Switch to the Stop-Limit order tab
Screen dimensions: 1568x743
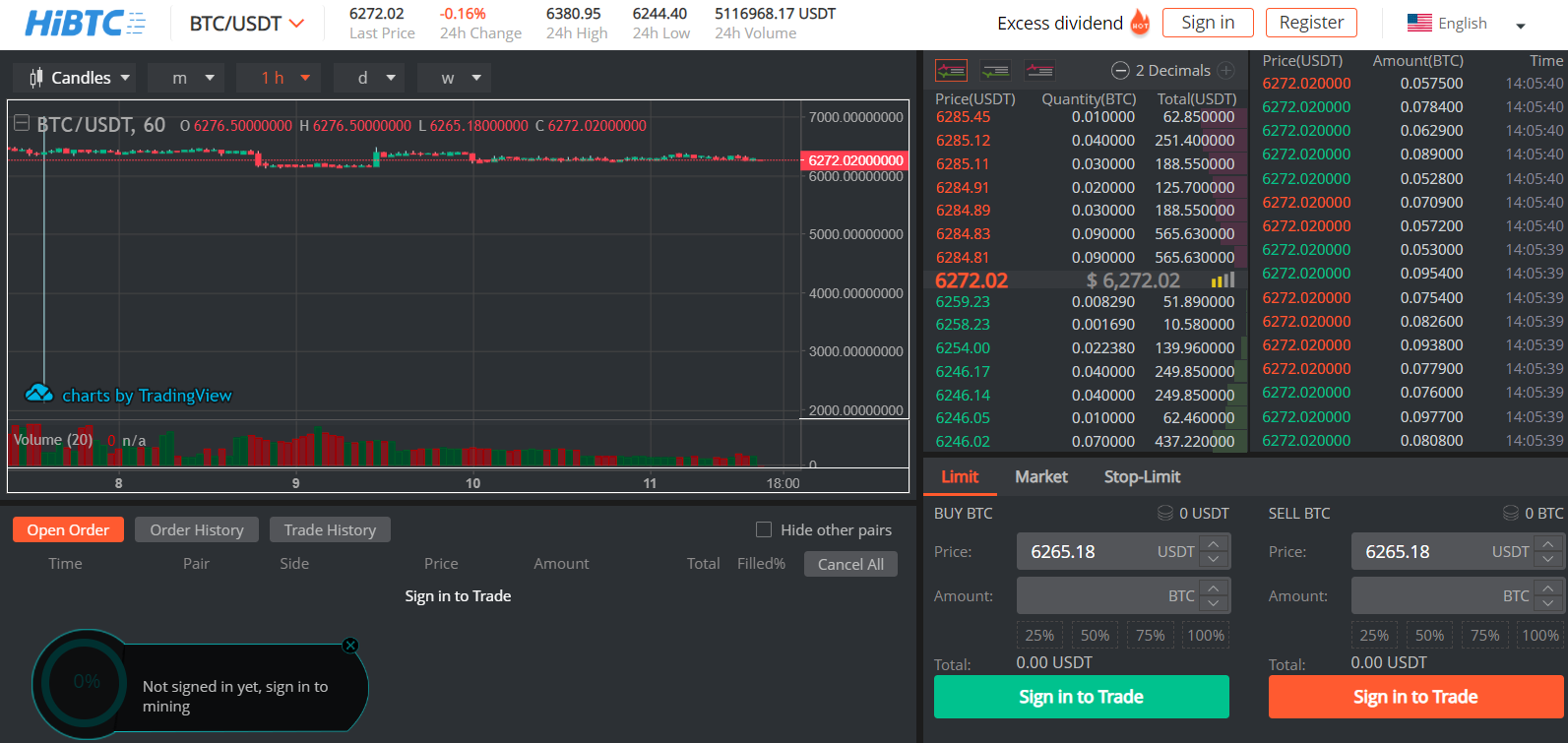(x=1142, y=476)
